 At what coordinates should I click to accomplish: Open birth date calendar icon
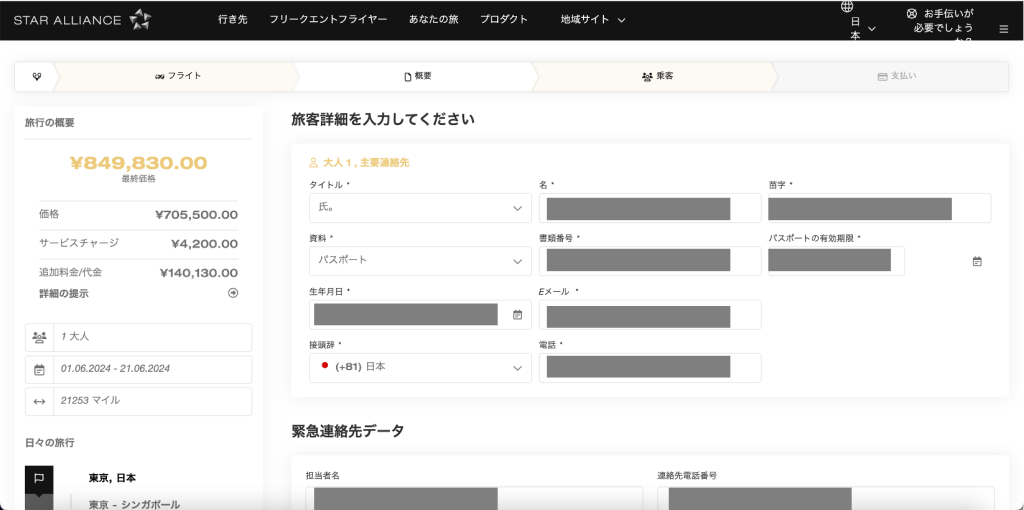click(x=517, y=314)
